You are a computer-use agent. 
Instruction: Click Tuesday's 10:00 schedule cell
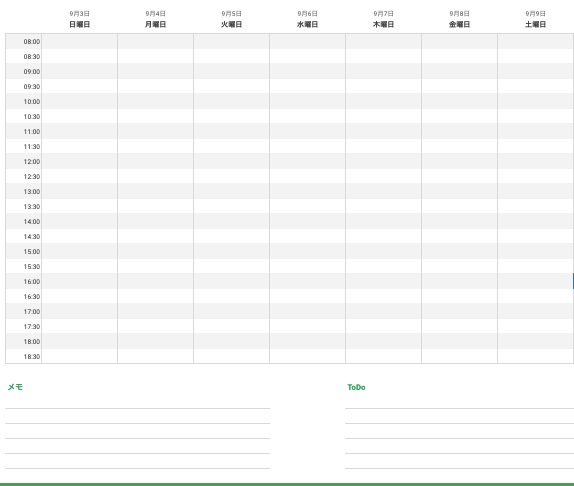(x=231, y=102)
